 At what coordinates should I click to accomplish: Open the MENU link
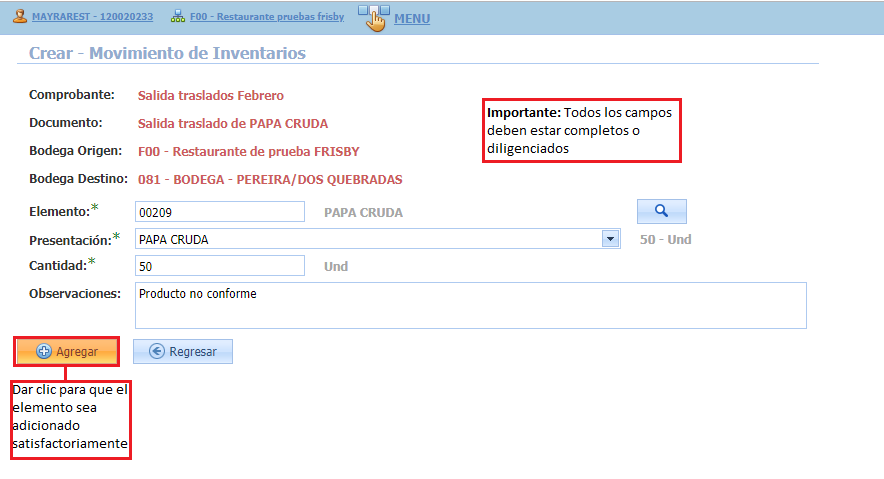pyautogui.click(x=412, y=19)
